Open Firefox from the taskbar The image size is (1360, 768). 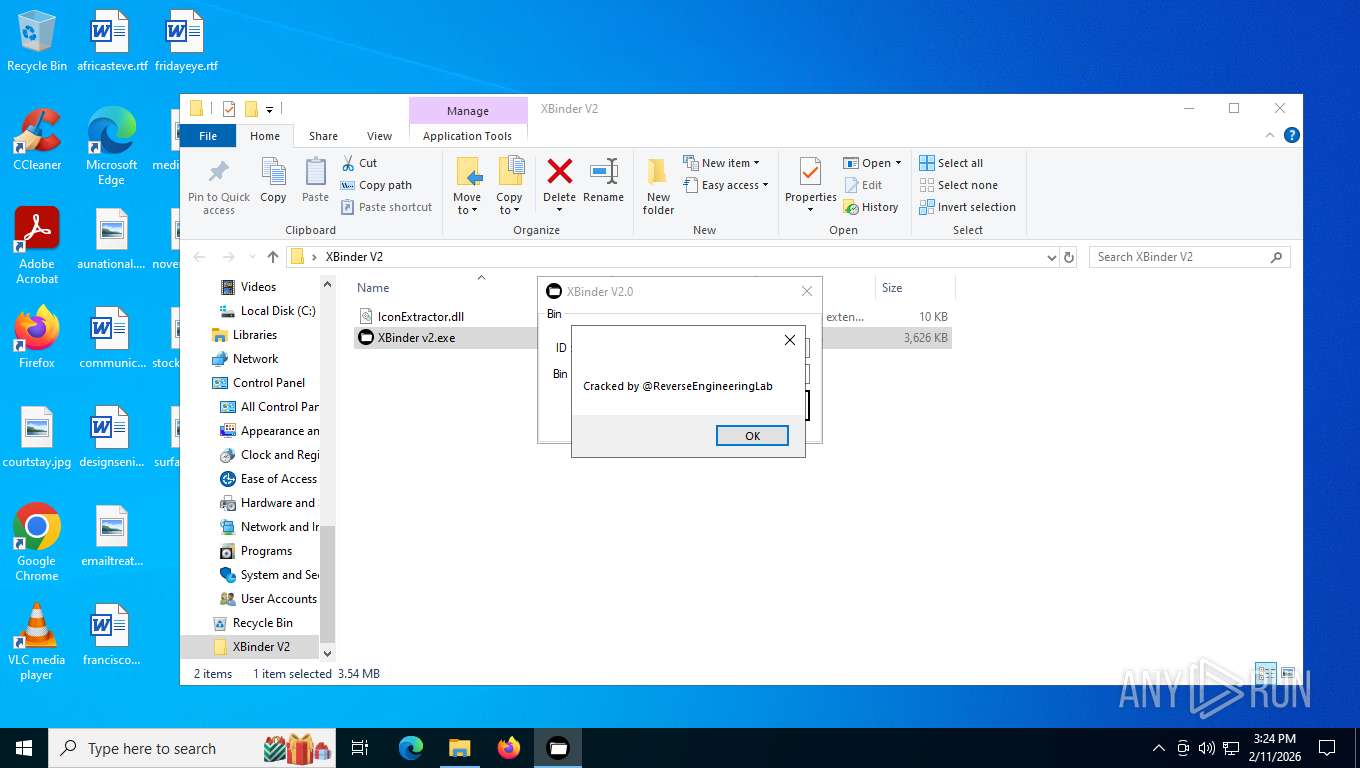point(509,748)
